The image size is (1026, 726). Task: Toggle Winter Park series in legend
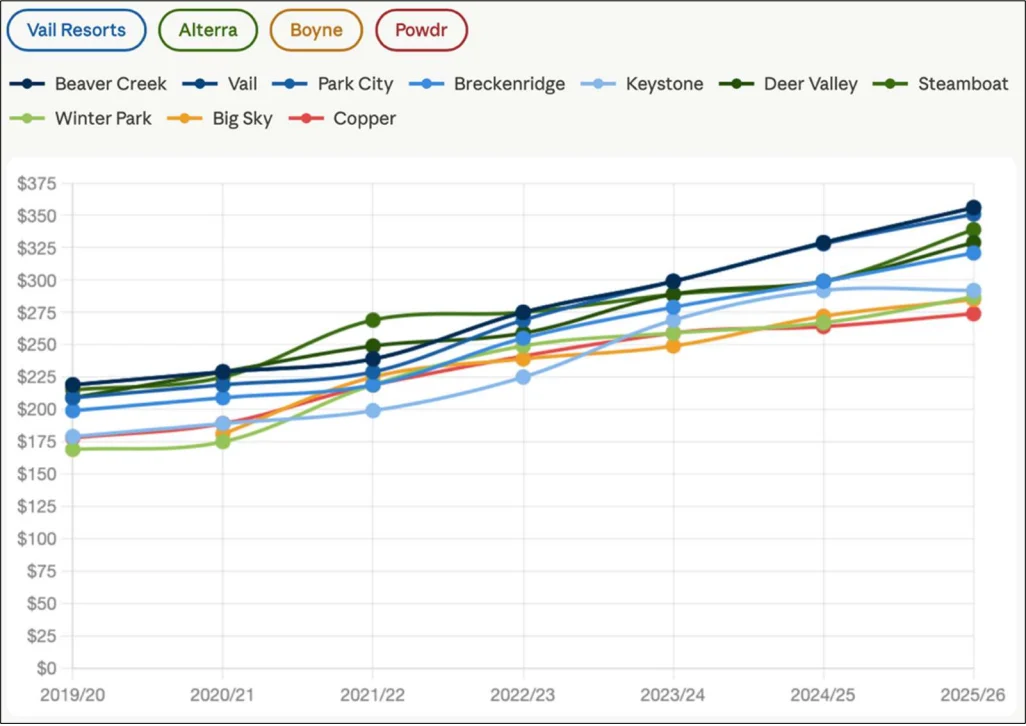tap(80, 118)
